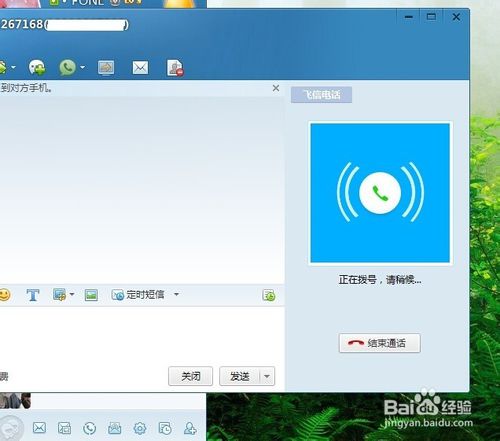This screenshot has height=441, width=500.
Task: Click the font T formatting icon
Action: pyautogui.click(x=33, y=295)
